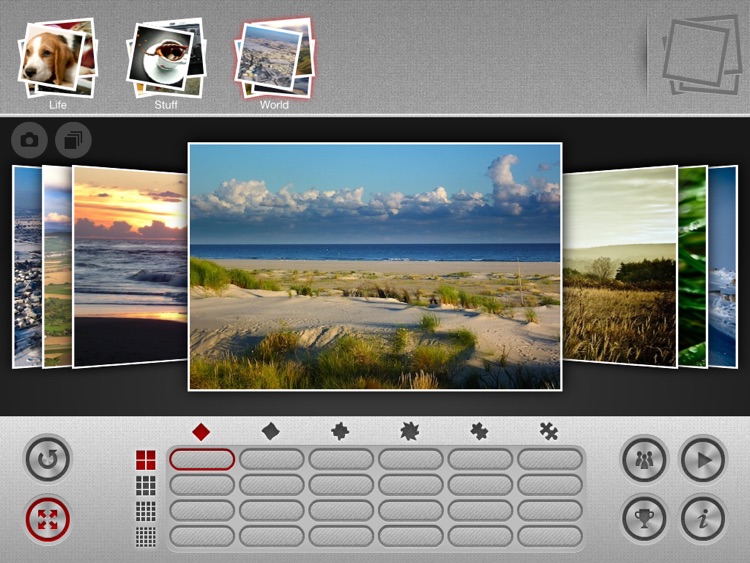The width and height of the screenshot is (750, 563).
Task: Pick the farmland fields photo sliver
Action: pos(57,266)
